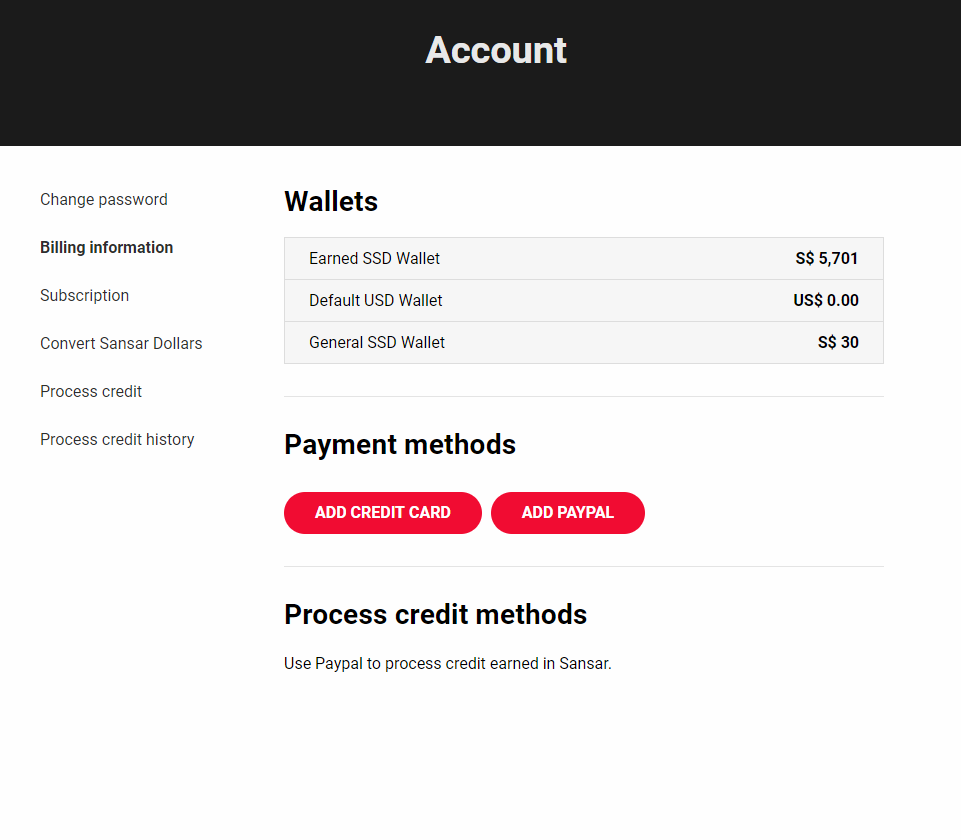961x840 pixels.
Task: Go to the Subscription section
Action: click(x=85, y=296)
